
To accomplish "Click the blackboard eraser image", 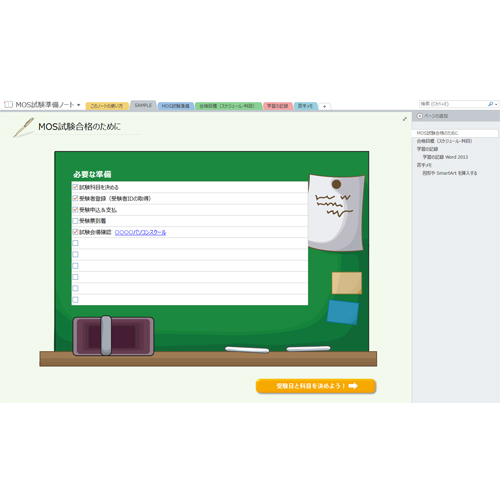I will coord(113,335).
